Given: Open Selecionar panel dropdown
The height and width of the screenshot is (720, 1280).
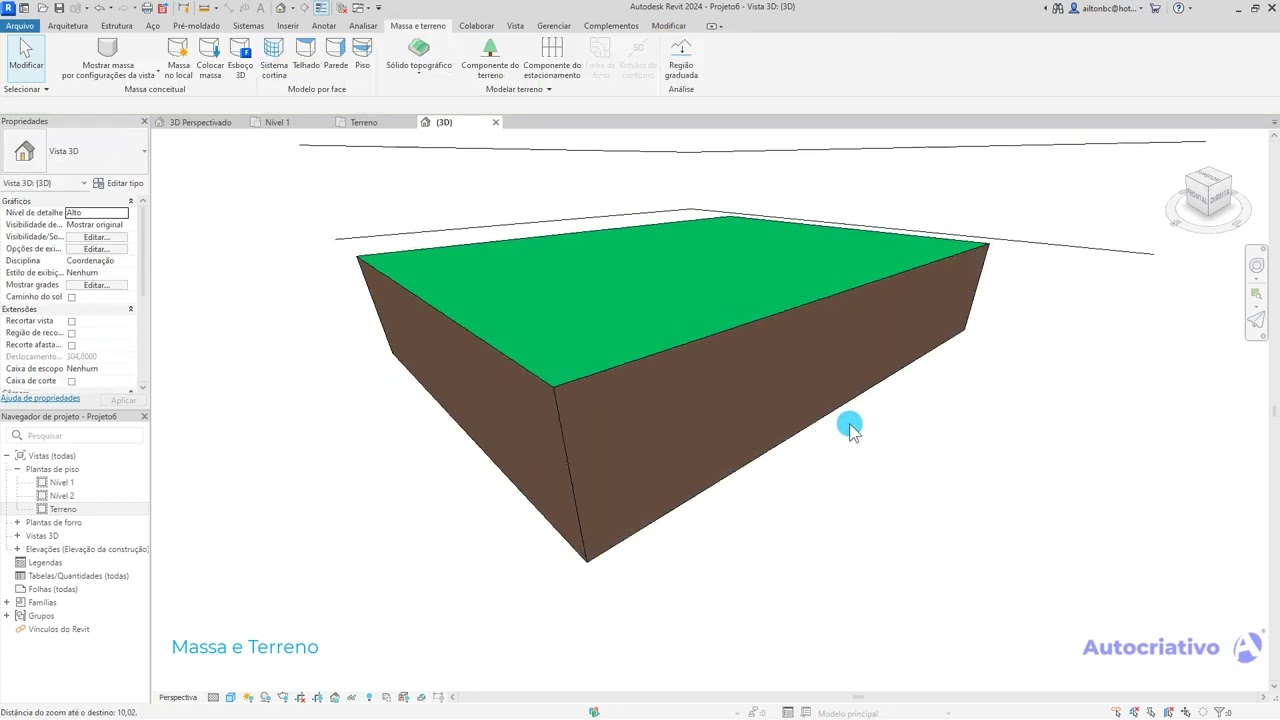Looking at the screenshot, I should point(26,89).
